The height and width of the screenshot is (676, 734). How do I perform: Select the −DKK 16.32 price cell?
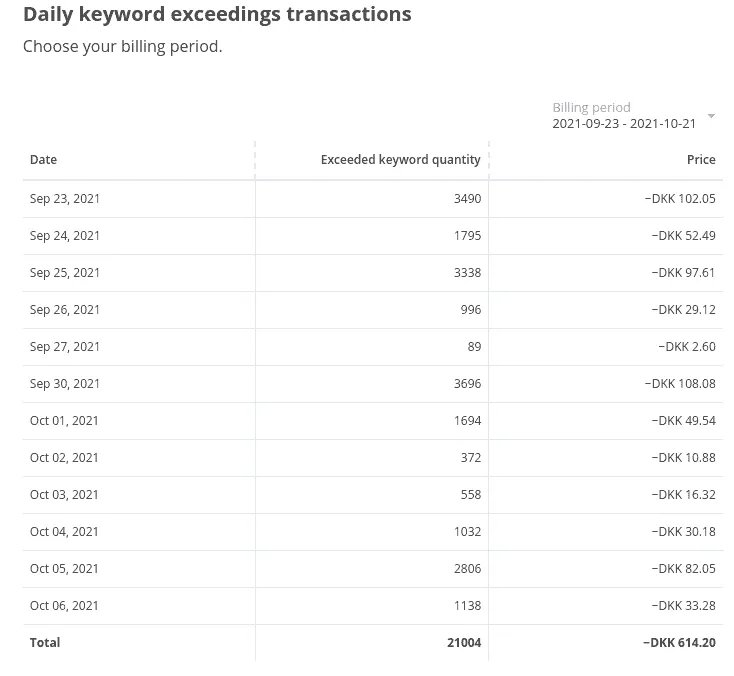point(683,495)
